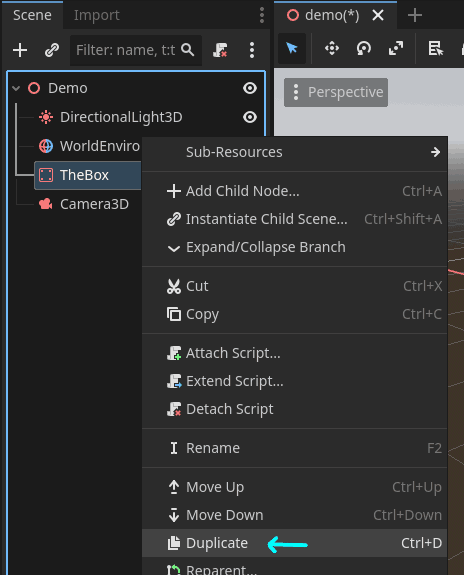Image resolution: width=464 pixels, height=575 pixels.
Task: Collapse the Demo root node
Action: [16, 88]
